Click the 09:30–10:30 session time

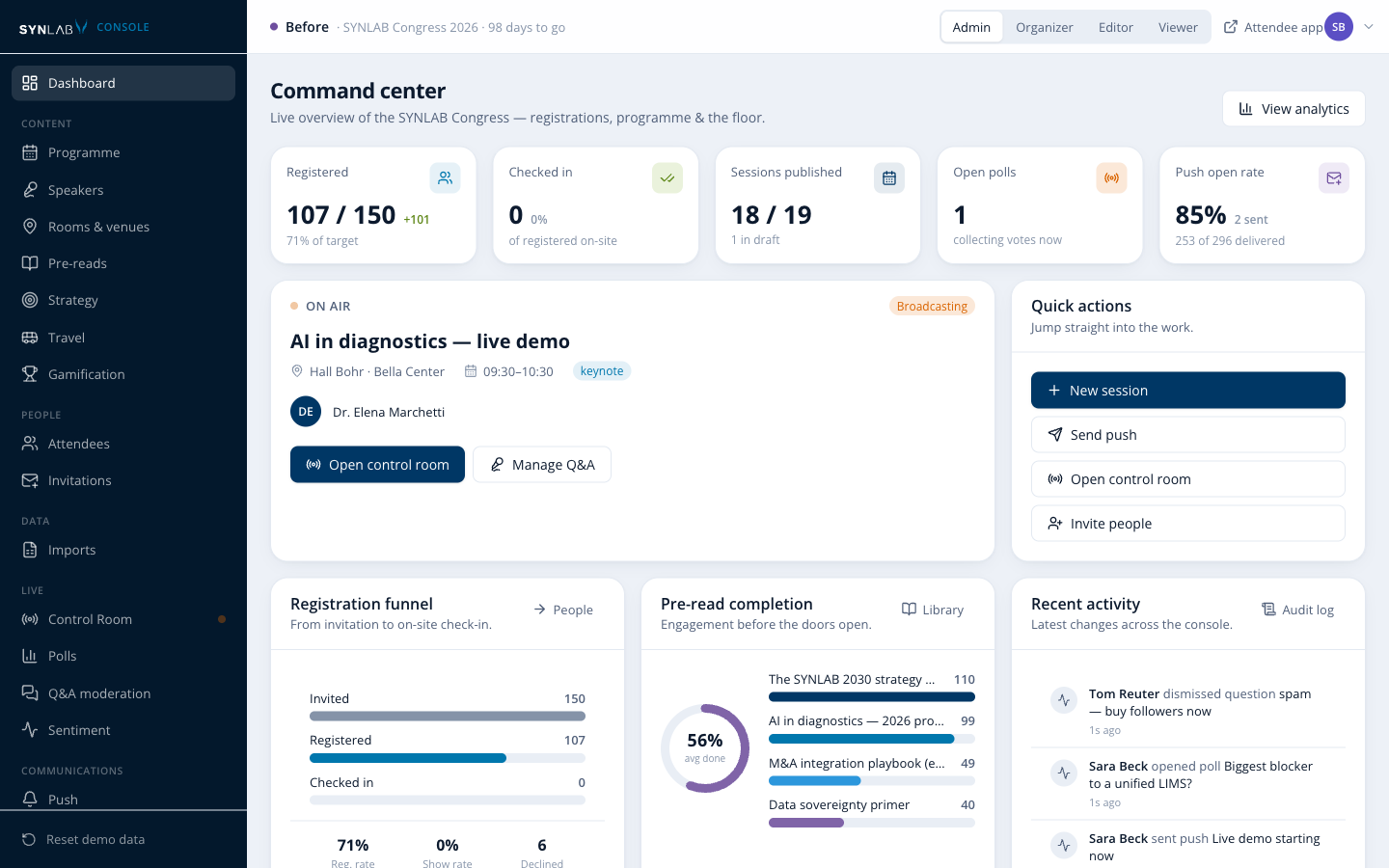pos(509,371)
